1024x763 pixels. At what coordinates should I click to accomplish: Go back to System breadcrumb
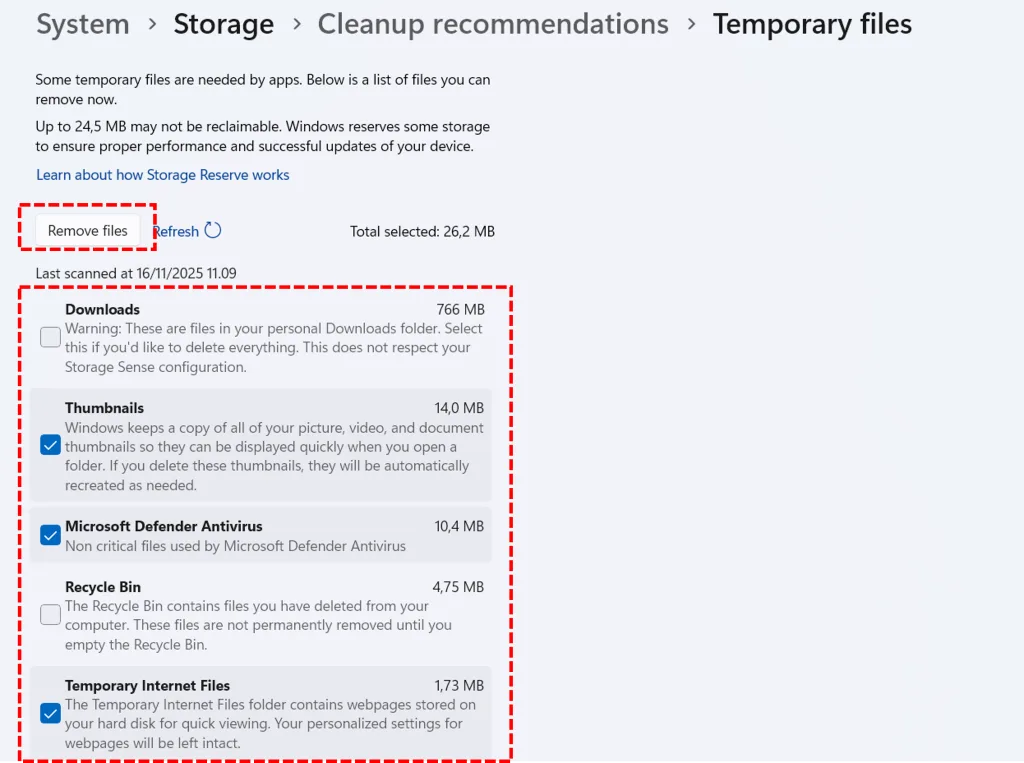pos(83,24)
